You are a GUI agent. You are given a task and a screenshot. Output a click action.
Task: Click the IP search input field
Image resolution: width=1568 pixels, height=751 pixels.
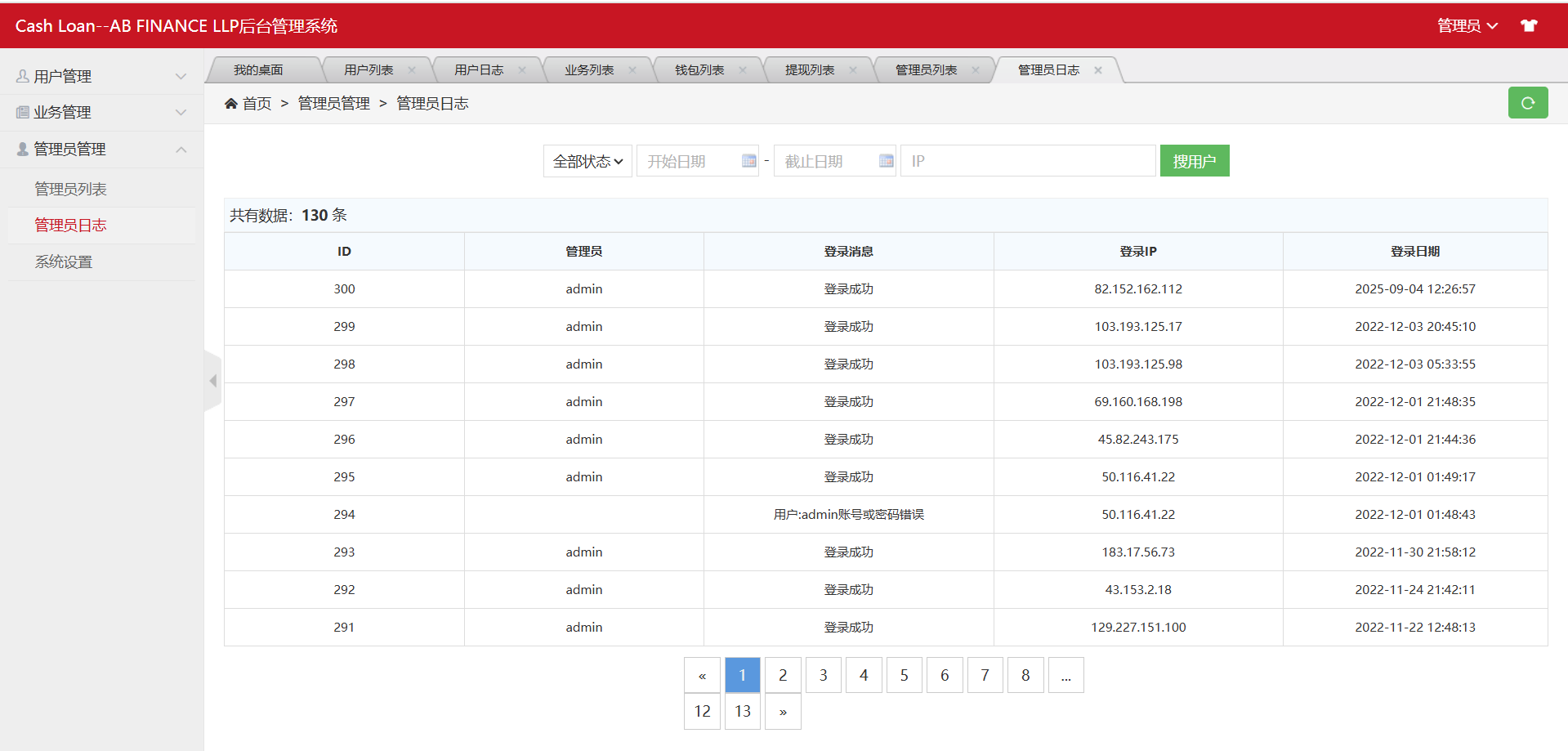[x=1027, y=161]
